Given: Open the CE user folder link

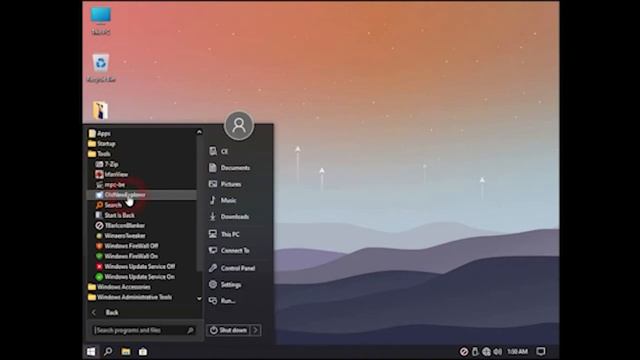Looking at the screenshot, I should [x=218, y=151].
